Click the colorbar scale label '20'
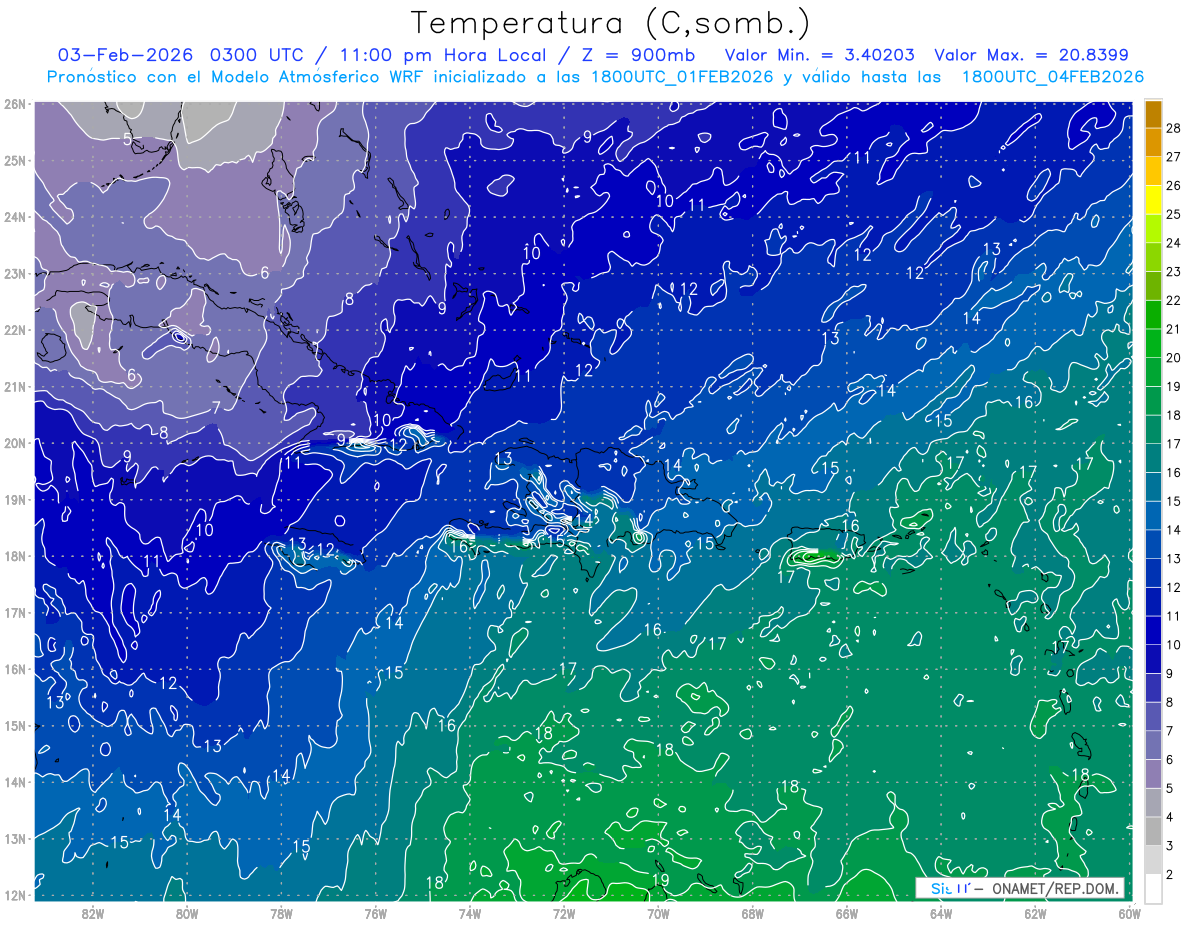The width and height of the screenshot is (1200, 927). (x=1173, y=358)
